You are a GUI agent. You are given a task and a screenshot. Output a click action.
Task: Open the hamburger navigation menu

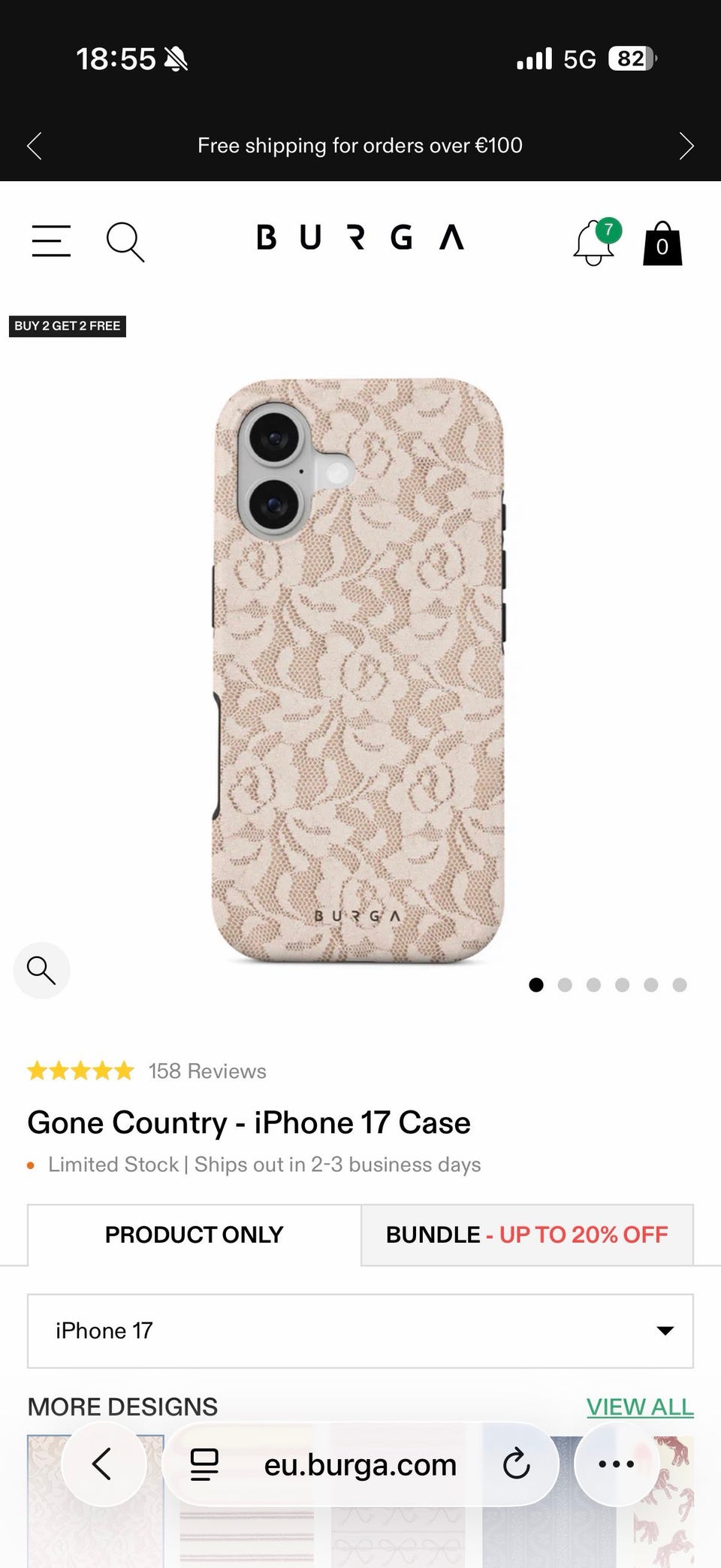pos(51,240)
